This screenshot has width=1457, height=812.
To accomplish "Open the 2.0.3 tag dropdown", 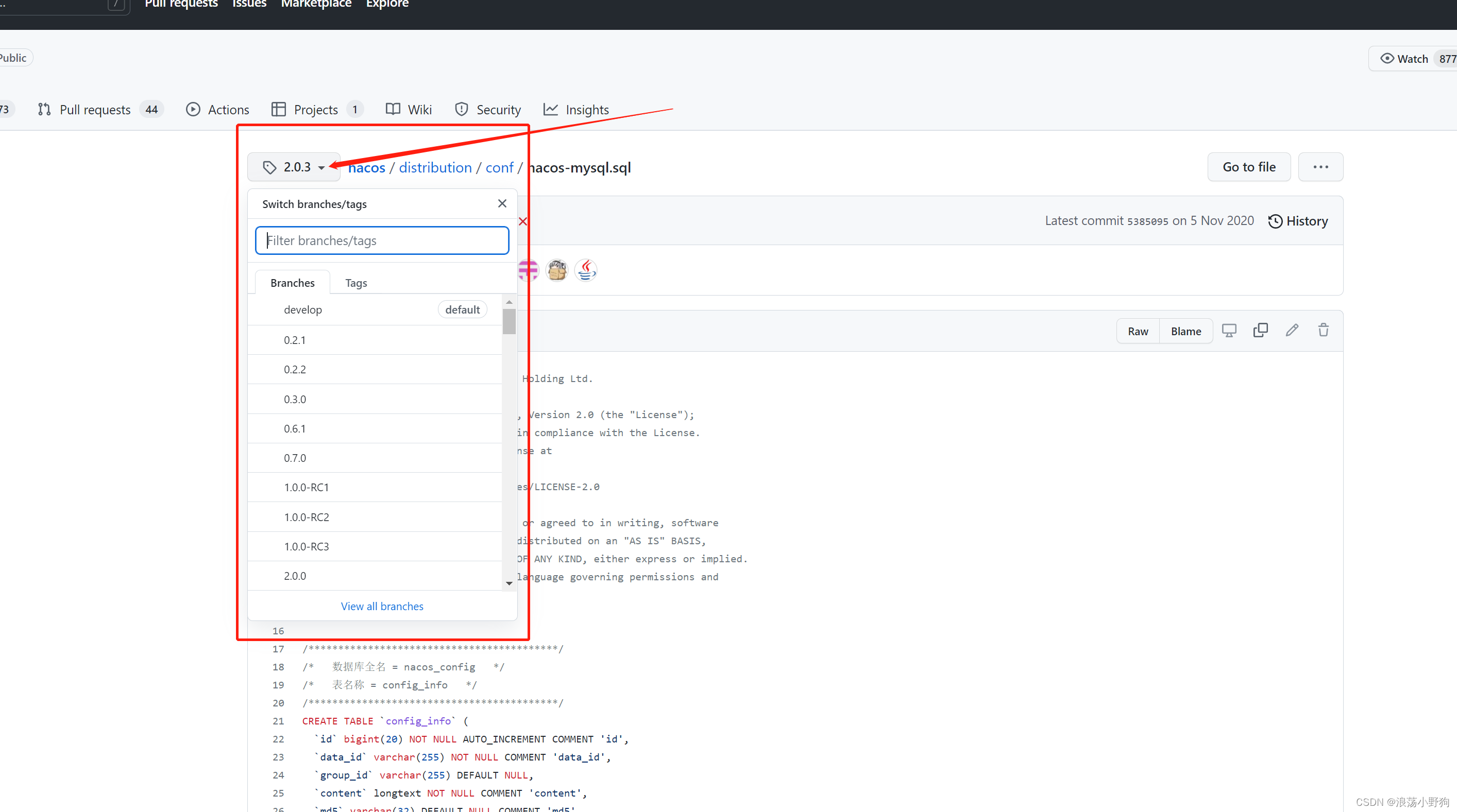I will point(294,167).
